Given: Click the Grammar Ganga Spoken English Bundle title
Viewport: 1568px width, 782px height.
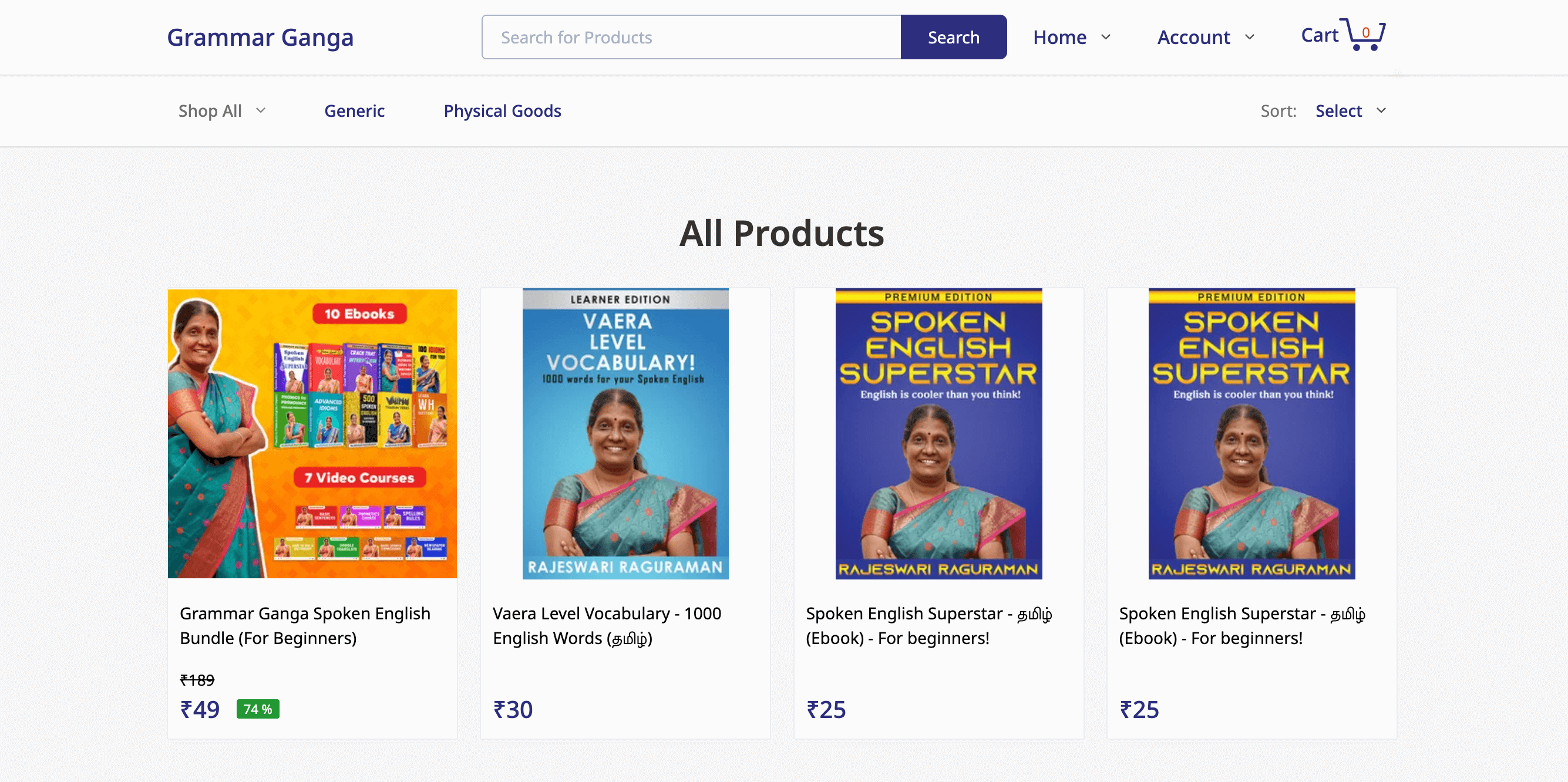Looking at the screenshot, I should tap(305, 625).
